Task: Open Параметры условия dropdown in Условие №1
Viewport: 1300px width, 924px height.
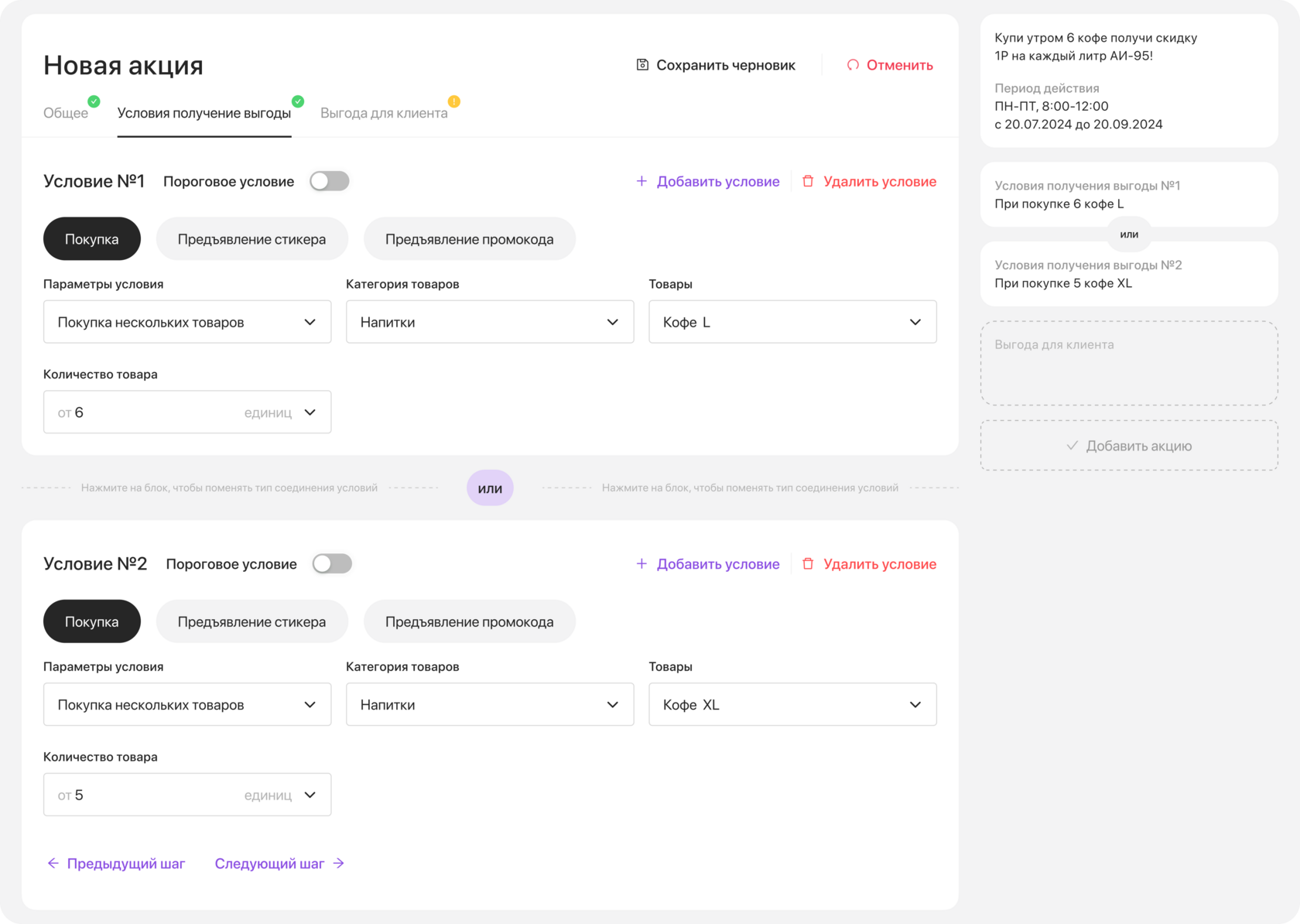Action: [187, 322]
